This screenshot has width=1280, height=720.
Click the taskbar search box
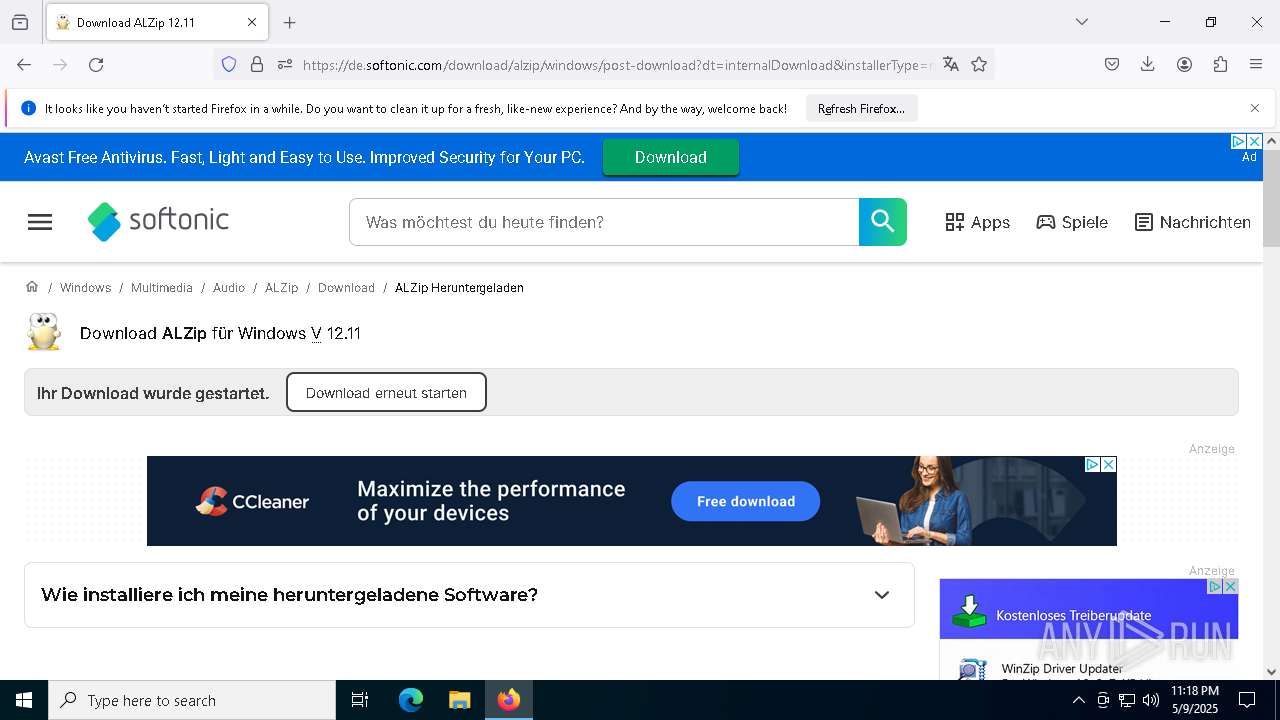[192, 700]
